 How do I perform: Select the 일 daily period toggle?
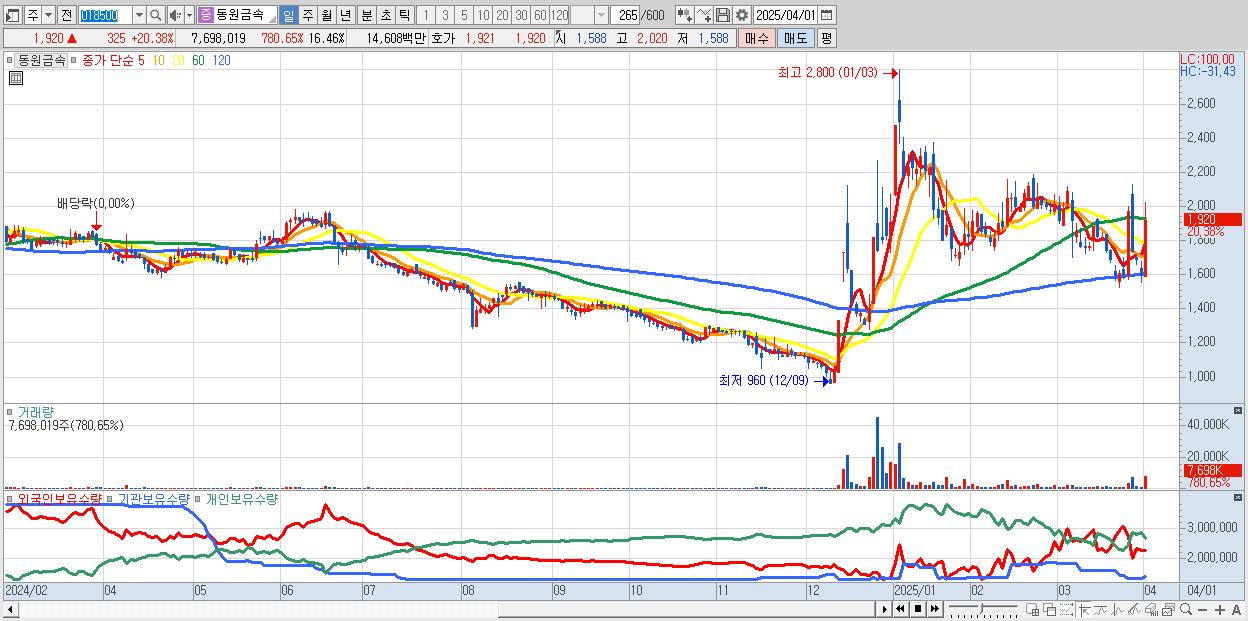point(288,15)
